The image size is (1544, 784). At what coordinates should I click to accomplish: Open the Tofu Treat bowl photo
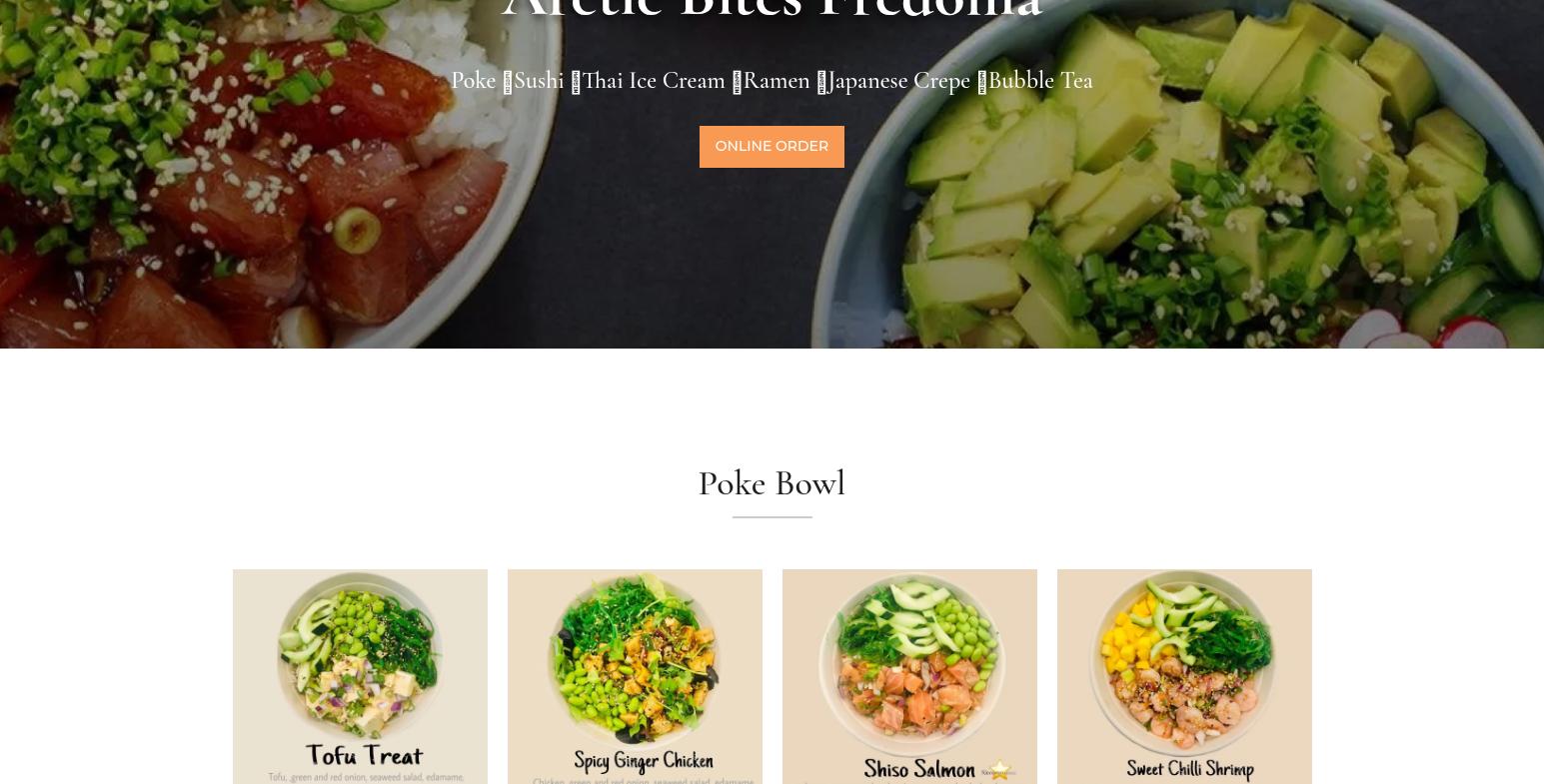click(360, 676)
